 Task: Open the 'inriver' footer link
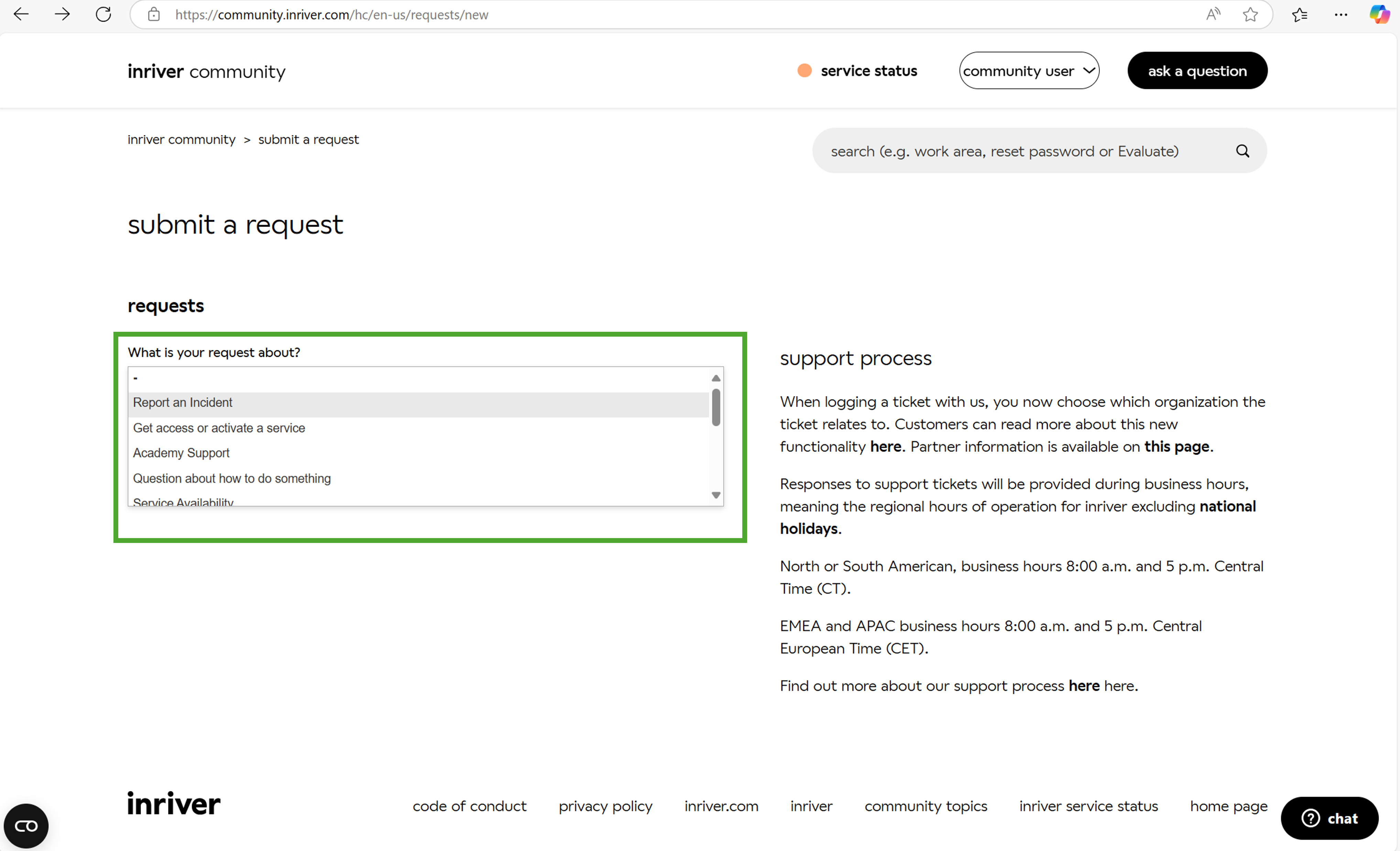pyautogui.click(x=811, y=806)
